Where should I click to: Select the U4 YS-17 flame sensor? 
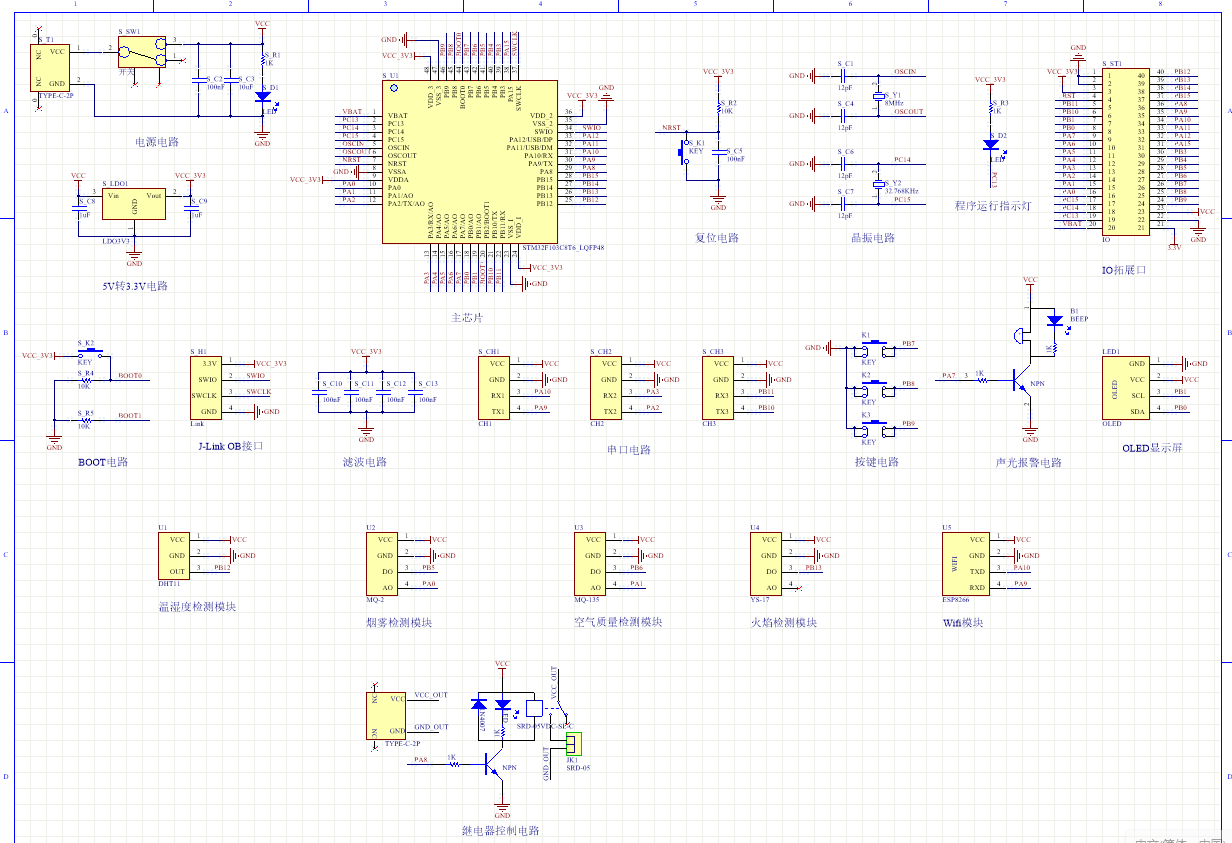coord(766,564)
